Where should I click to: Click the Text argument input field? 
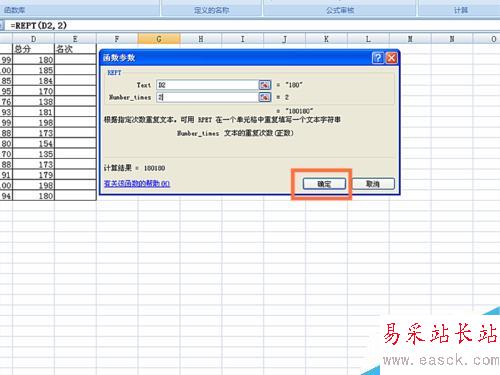pyautogui.click(x=207, y=85)
